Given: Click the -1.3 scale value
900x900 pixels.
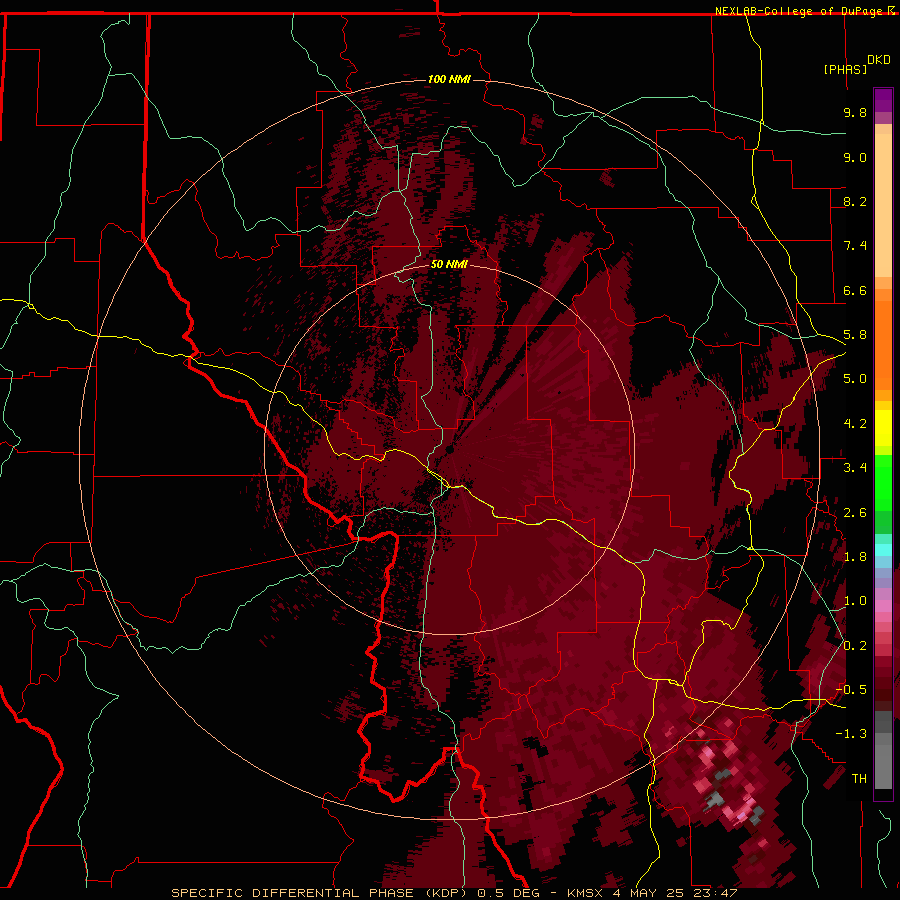Looking at the screenshot, I should tap(852, 734).
